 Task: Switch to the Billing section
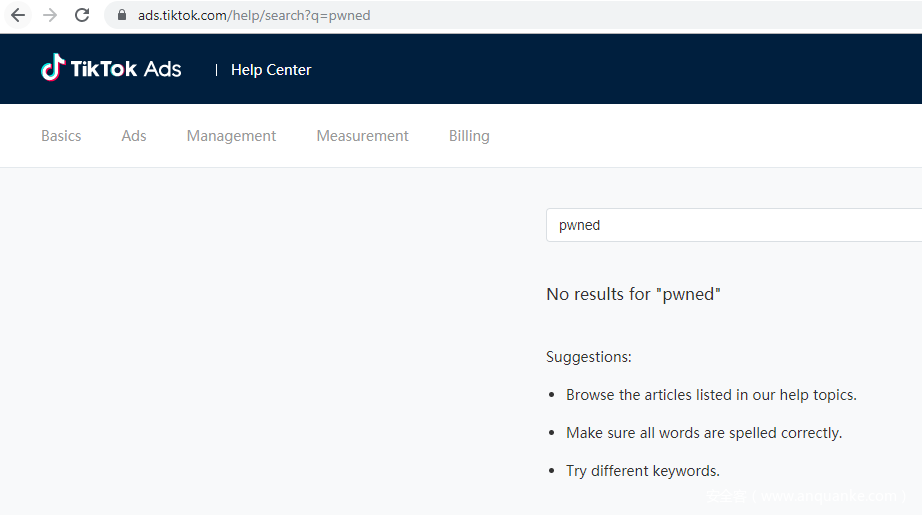point(469,136)
